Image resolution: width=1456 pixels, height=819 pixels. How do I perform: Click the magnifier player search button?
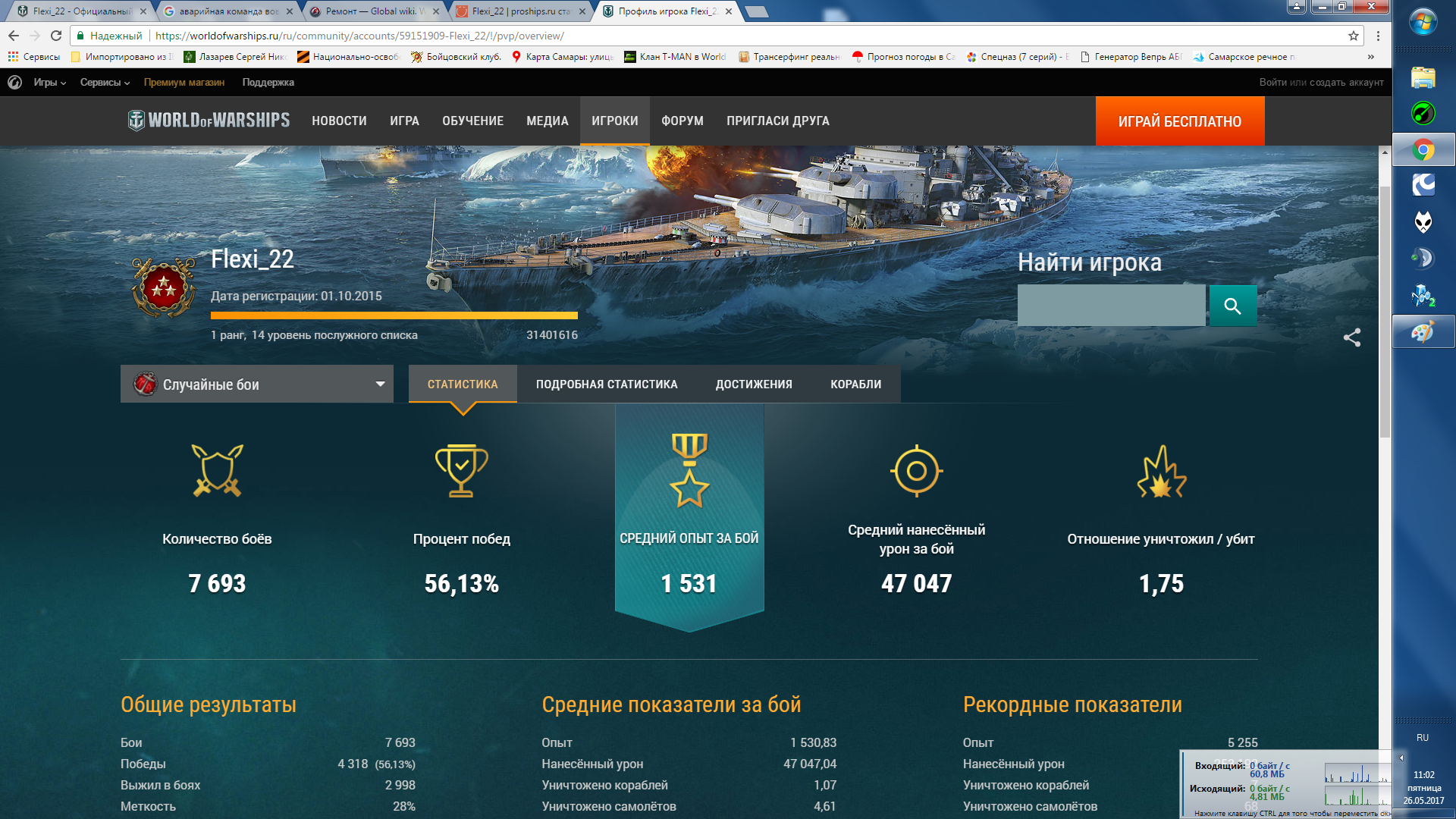pos(1232,306)
